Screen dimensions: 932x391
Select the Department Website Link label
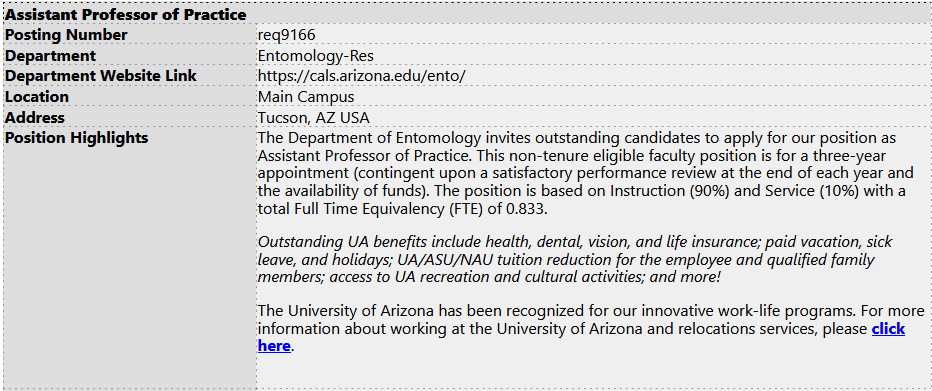[100, 76]
